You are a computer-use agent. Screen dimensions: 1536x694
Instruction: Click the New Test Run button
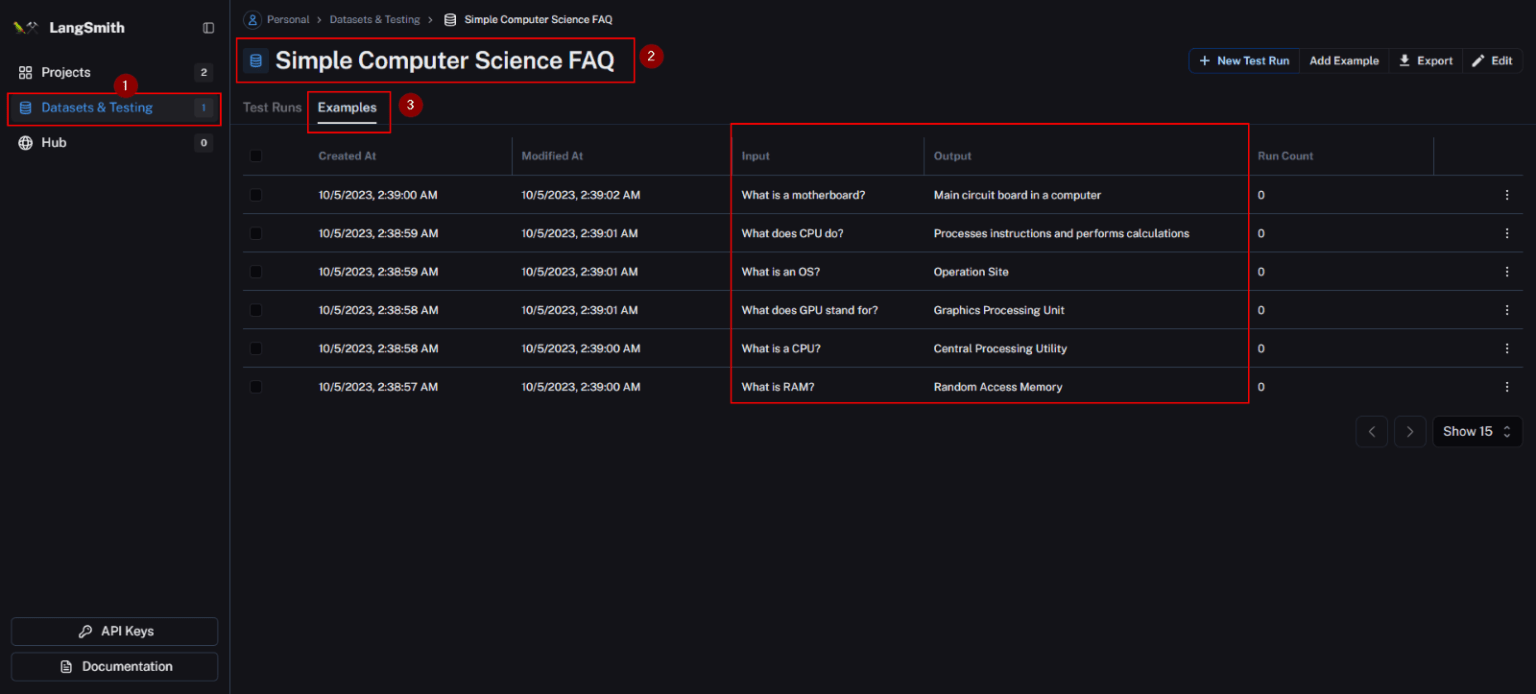click(1243, 61)
